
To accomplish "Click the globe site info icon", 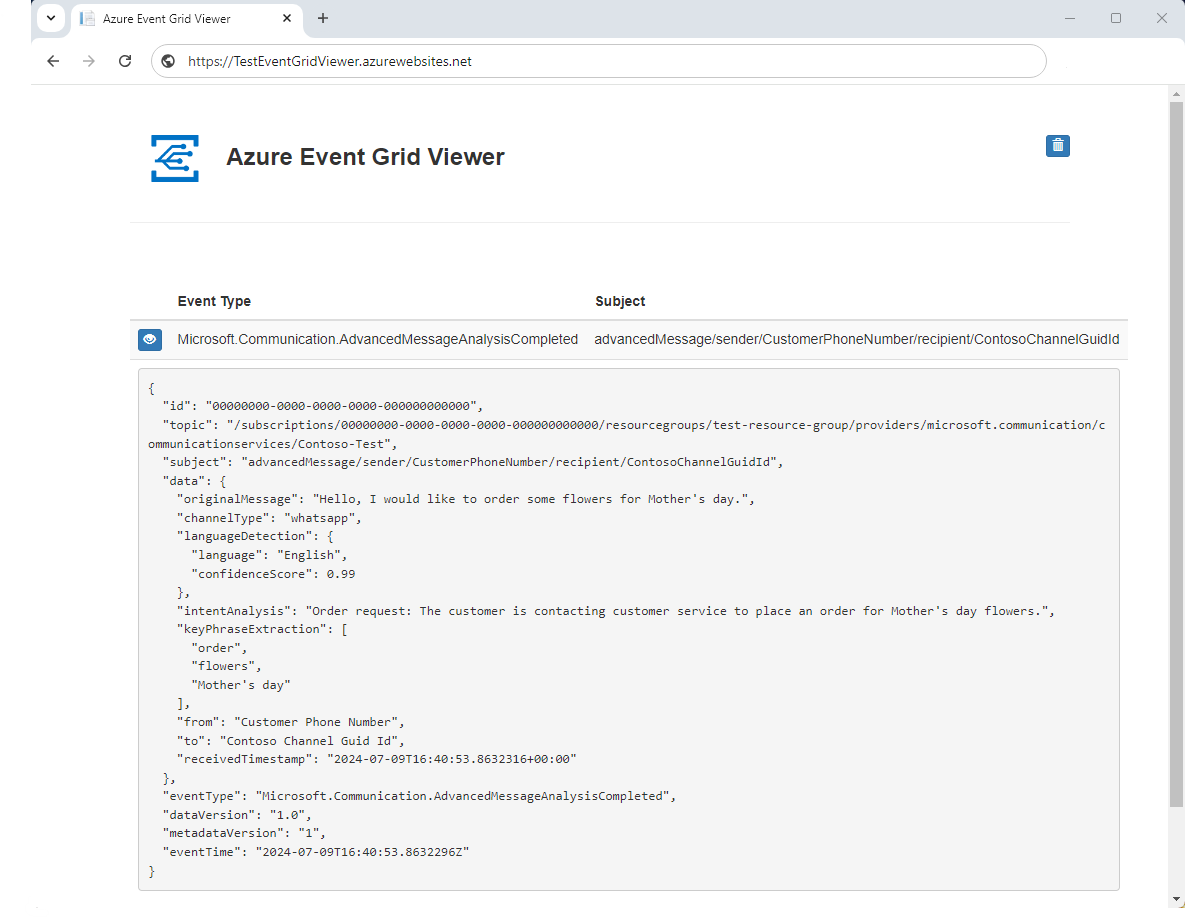I will click(x=169, y=61).
